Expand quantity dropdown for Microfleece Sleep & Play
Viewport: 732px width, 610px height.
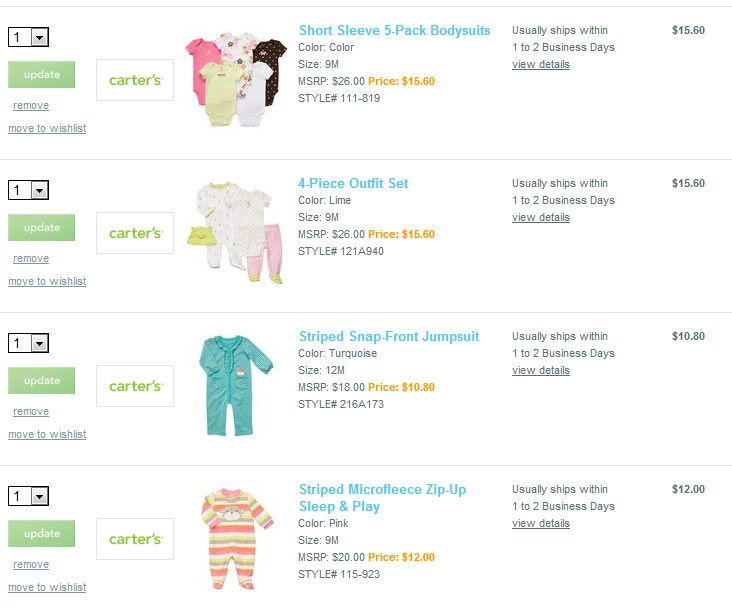[39, 496]
